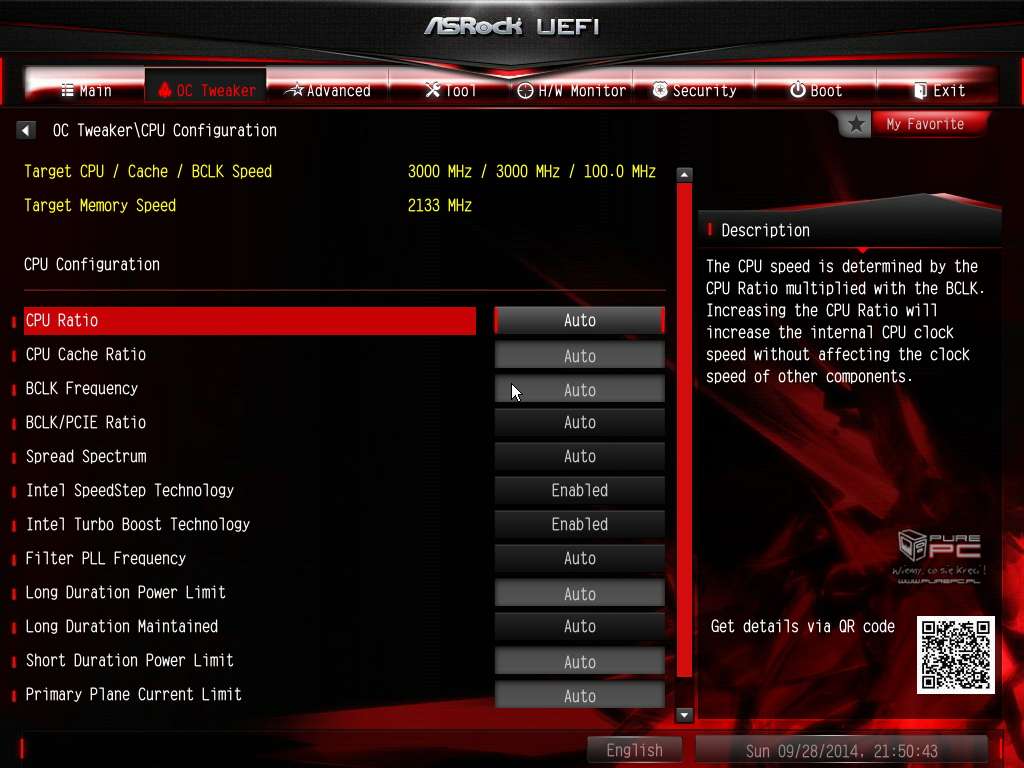The width and height of the screenshot is (1024, 768).
Task: Click the Long Duration Power Limit field
Action: [579, 593]
